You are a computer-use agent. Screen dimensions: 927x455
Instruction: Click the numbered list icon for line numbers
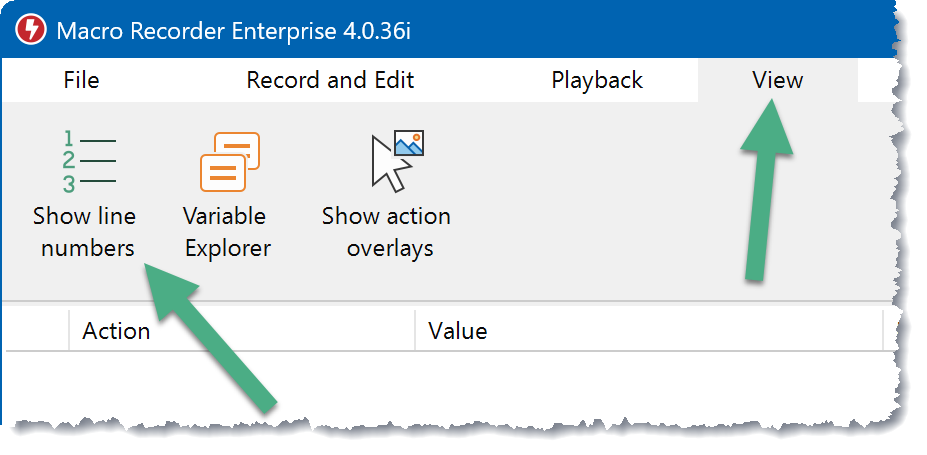tap(88, 161)
